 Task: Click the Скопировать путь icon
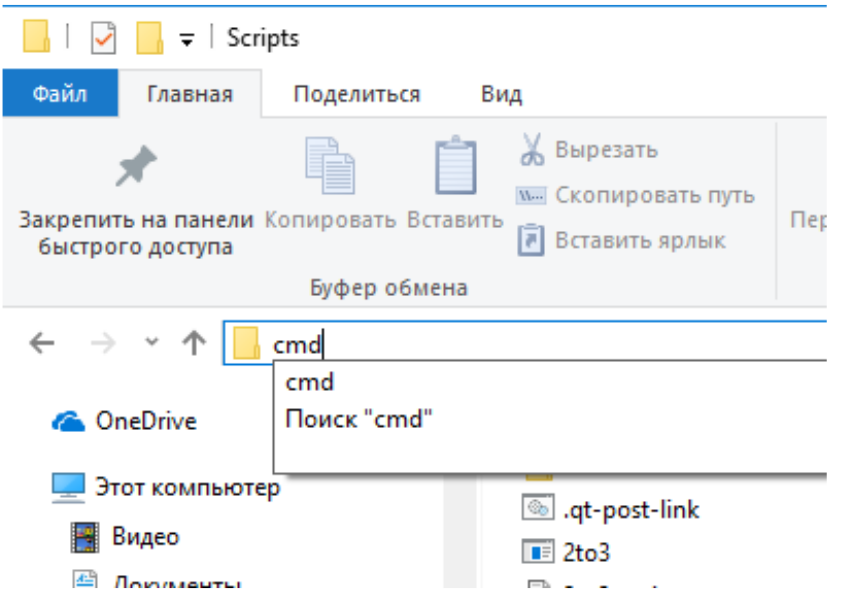pos(530,196)
